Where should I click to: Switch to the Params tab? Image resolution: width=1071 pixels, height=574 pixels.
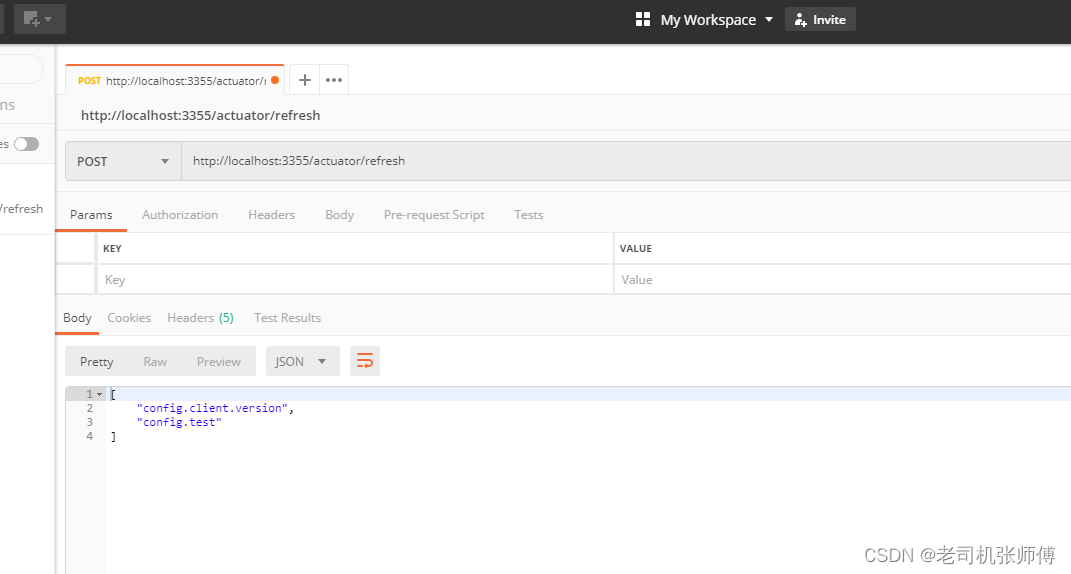click(x=91, y=215)
